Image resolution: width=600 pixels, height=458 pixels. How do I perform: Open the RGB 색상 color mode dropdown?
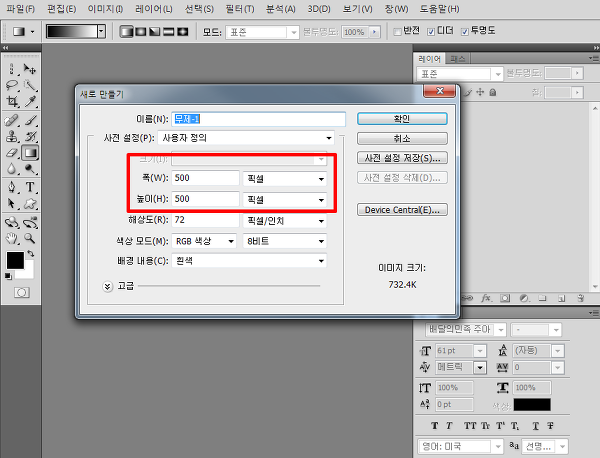204,241
